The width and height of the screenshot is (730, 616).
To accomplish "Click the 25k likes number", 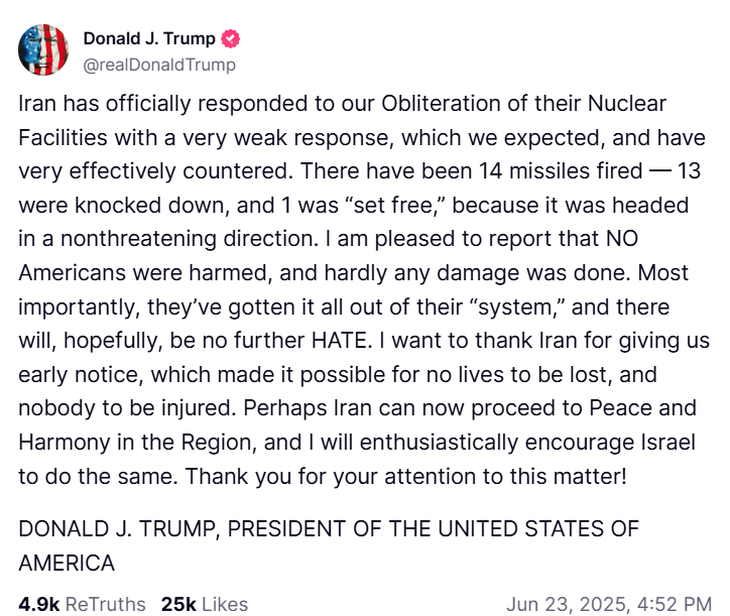I will point(179,604).
